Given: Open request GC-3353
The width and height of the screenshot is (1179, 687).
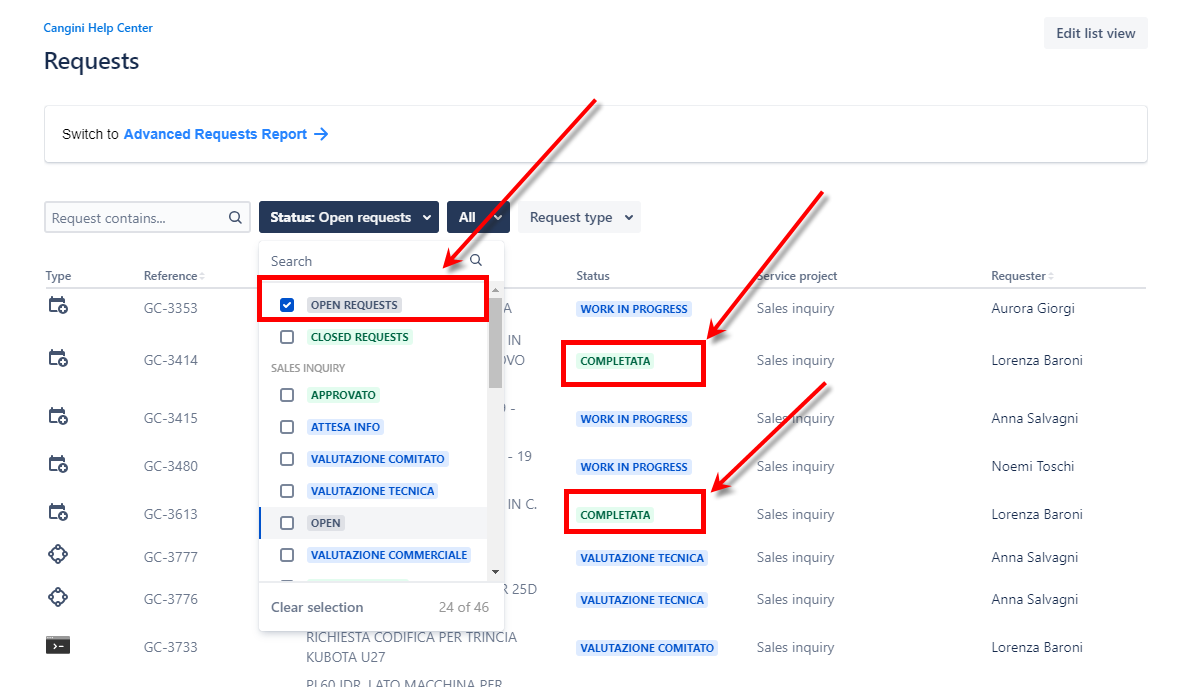Looking at the screenshot, I should point(171,308).
